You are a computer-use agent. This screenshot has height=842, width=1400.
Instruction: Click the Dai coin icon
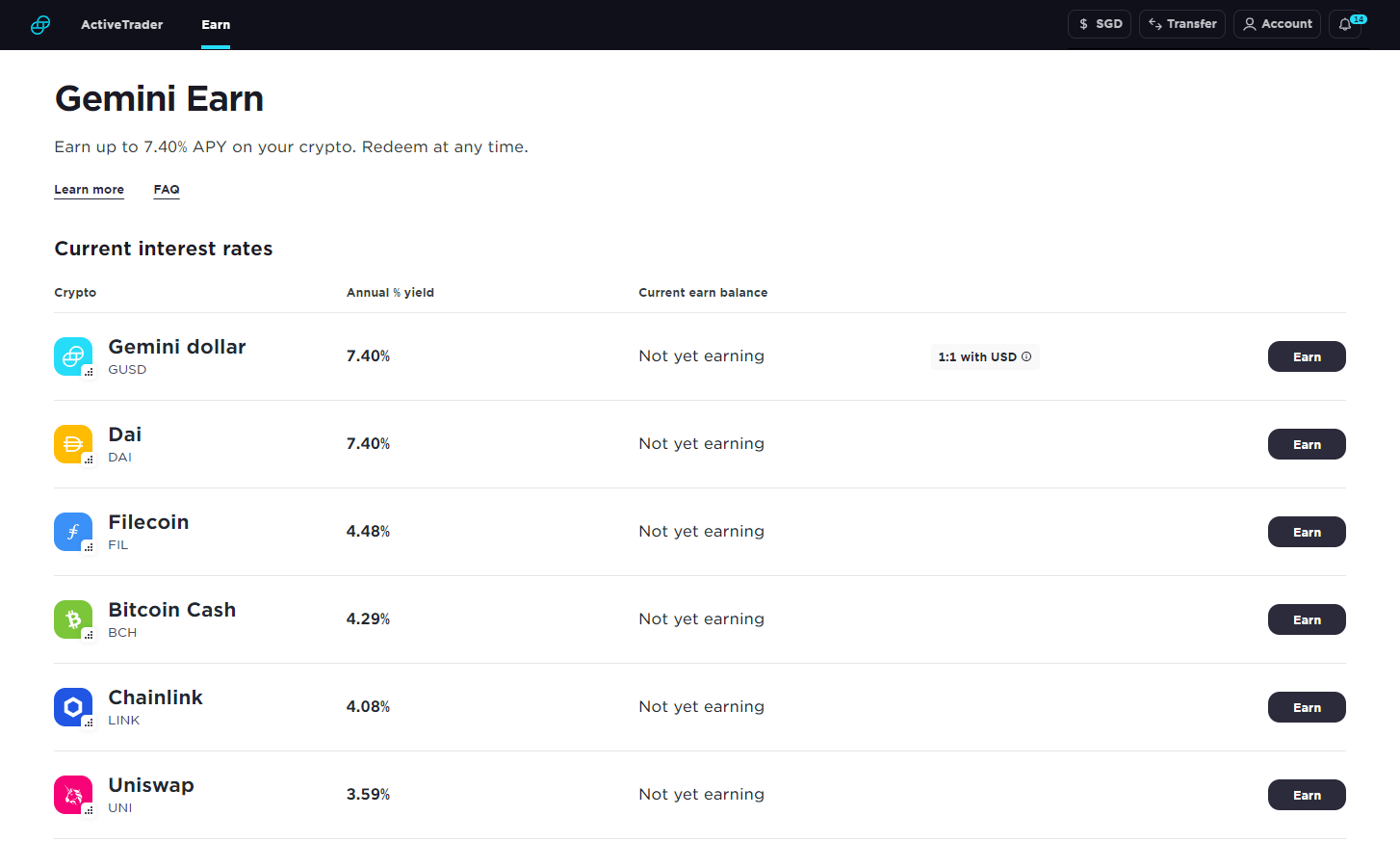tap(73, 444)
